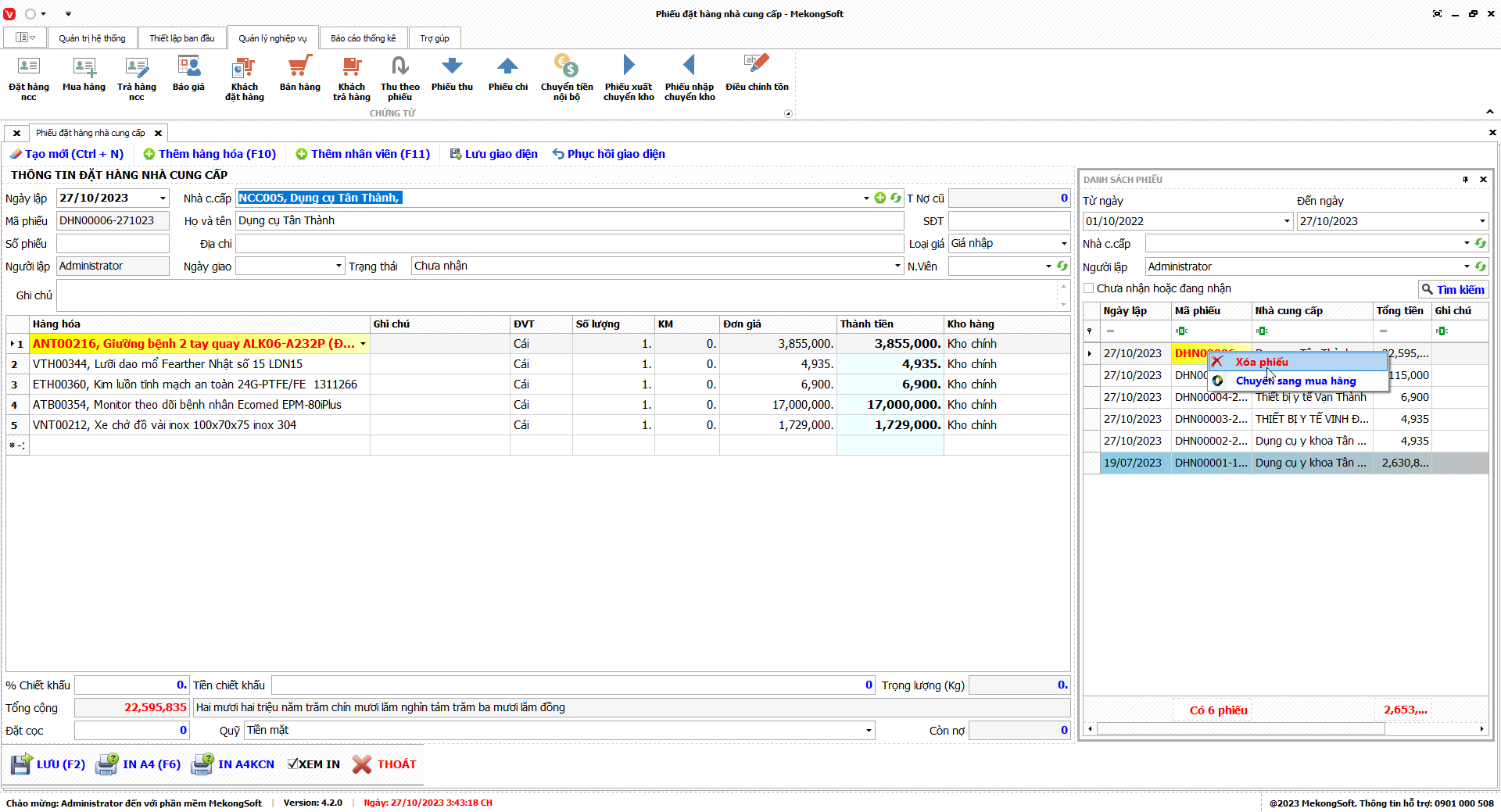
Task: Toggle the XEM IN checkbox
Action: (x=293, y=764)
